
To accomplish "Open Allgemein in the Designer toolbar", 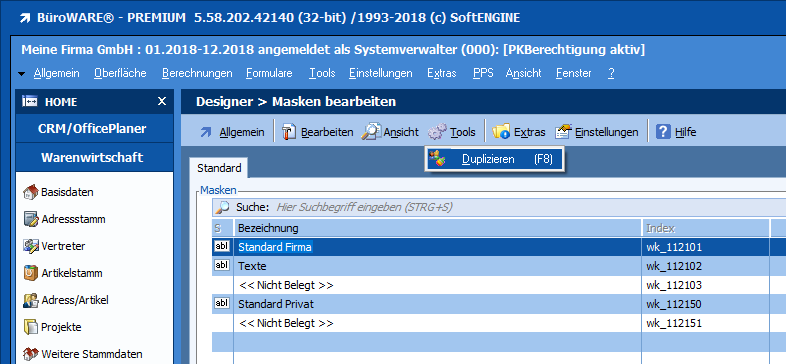I will [242, 132].
